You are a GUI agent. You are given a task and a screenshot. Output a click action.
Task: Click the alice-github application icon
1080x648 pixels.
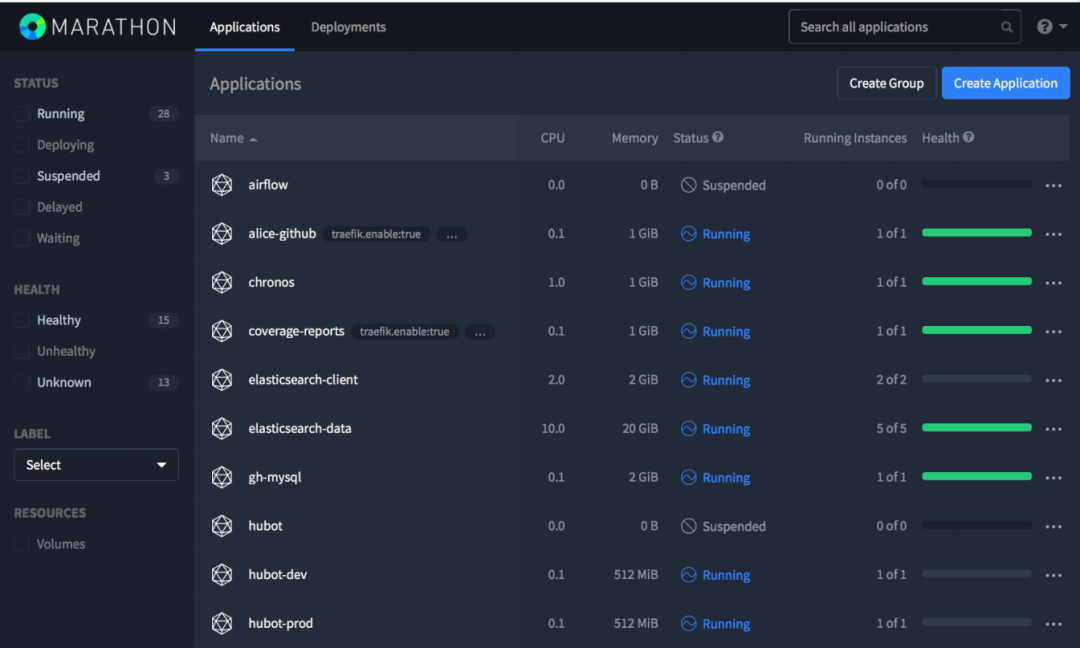[222, 233]
